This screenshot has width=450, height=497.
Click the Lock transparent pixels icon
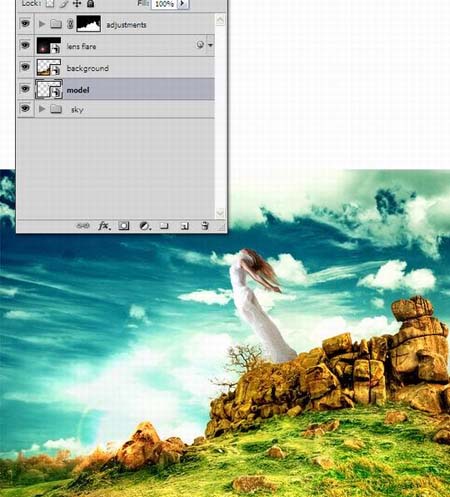tap(50, 4)
